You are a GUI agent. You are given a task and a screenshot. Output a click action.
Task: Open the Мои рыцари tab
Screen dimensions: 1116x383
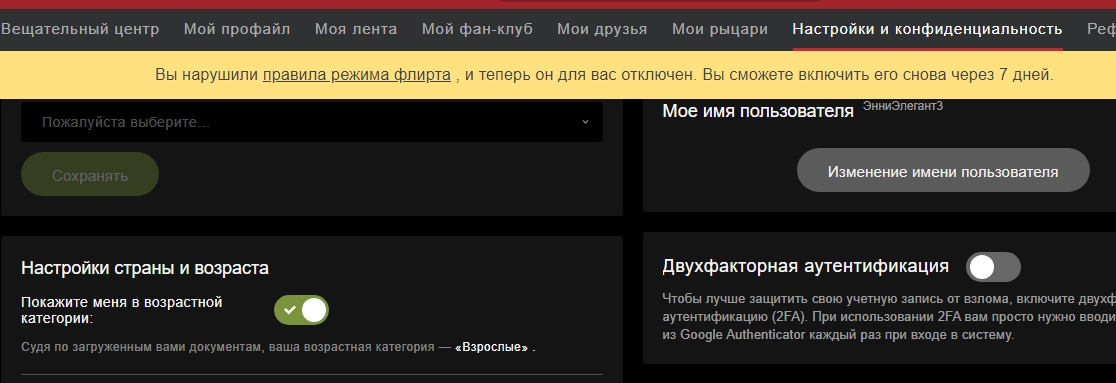point(720,29)
